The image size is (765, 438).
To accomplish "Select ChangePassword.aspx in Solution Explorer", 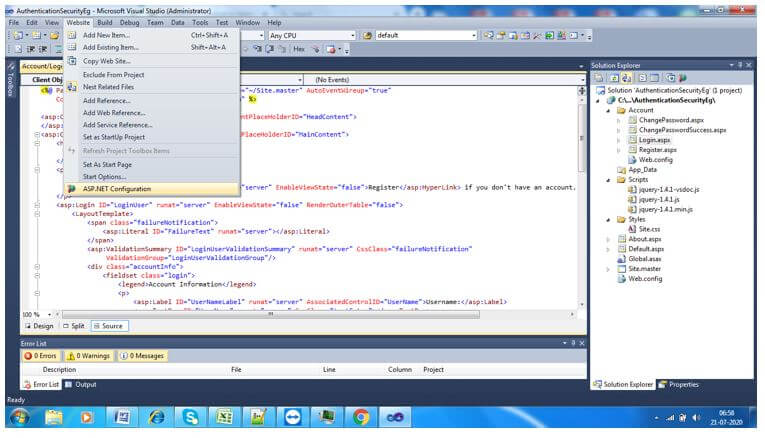I will point(671,120).
